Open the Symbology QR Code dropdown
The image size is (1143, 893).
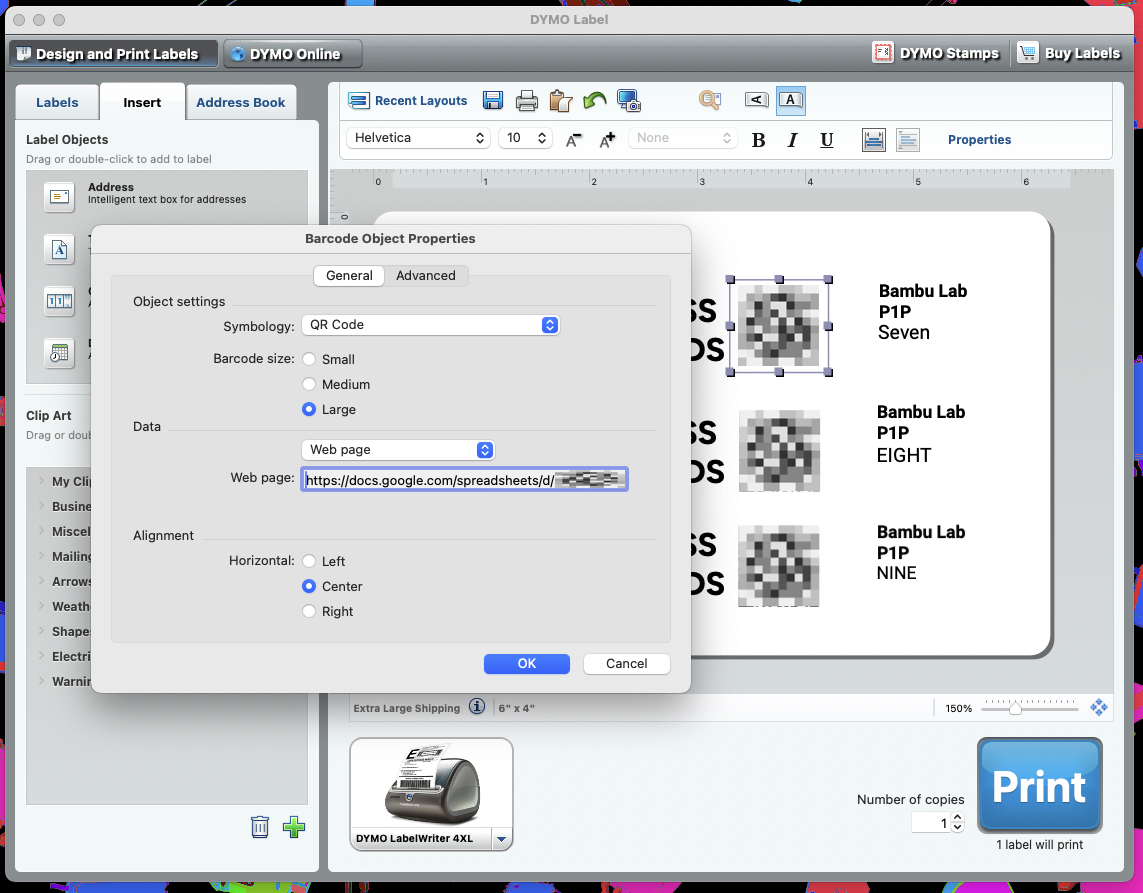point(430,325)
